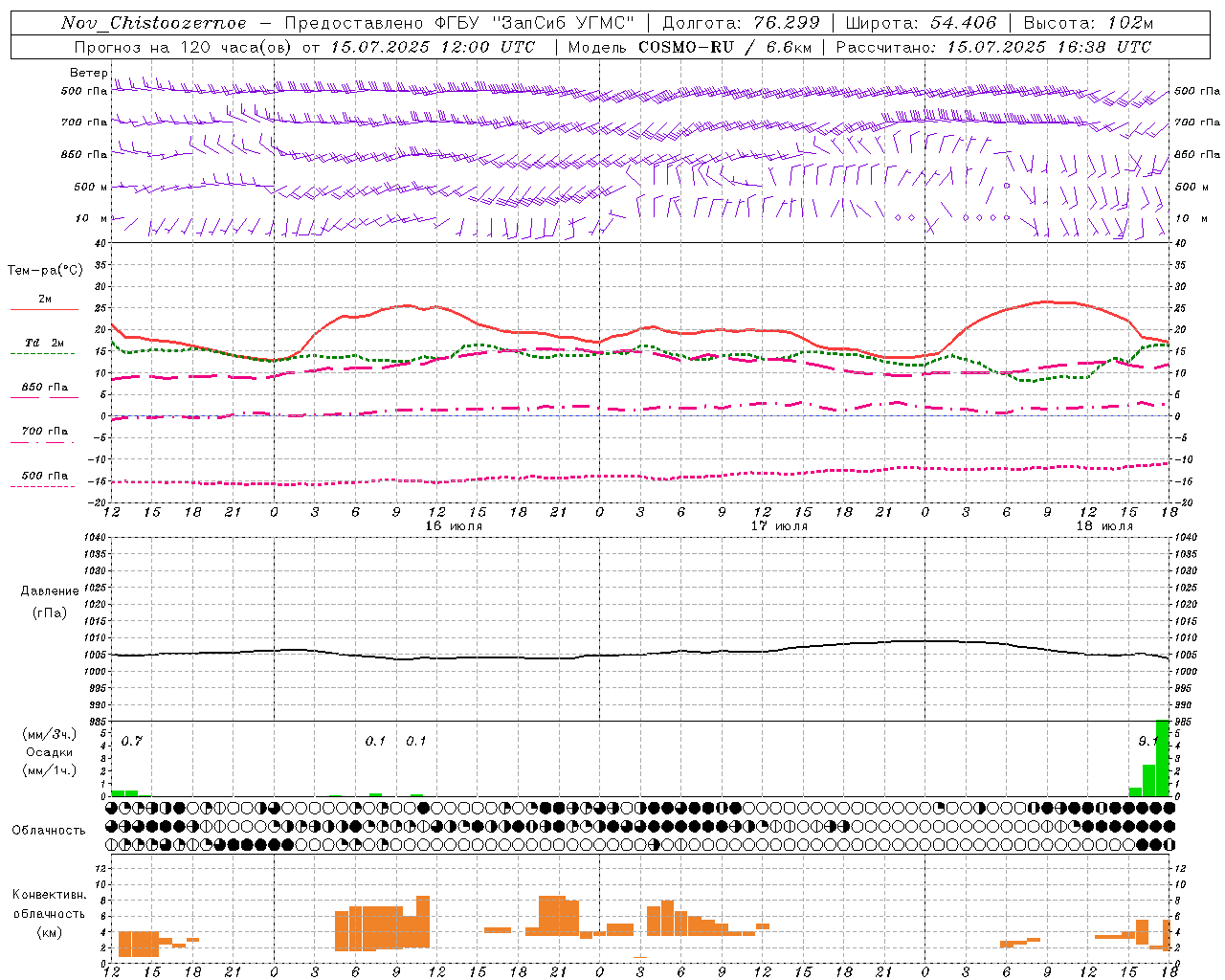1225x980 pixels.
Task: Click the tallest green precipitation bar
Action: coord(1163,758)
